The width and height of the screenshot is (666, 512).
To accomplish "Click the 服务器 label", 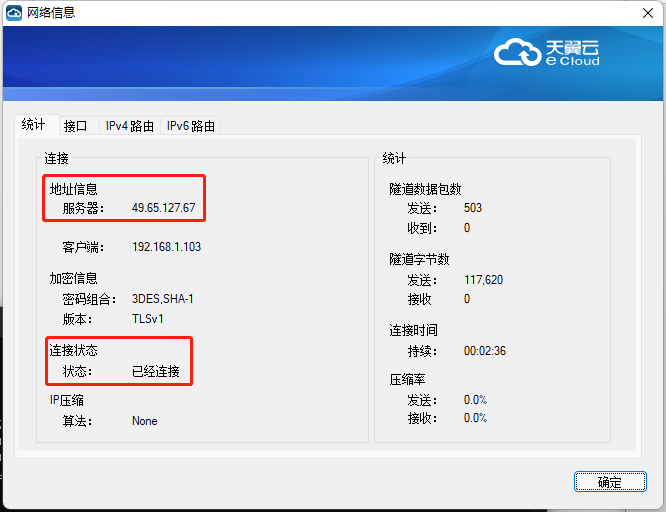I will click(x=83, y=208).
